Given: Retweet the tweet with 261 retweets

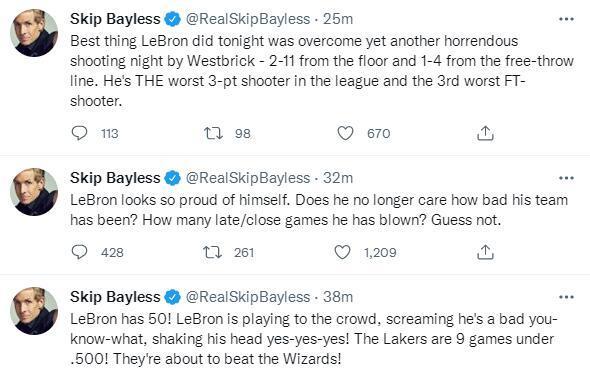Looking at the screenshot, I should tap(212, 252).
